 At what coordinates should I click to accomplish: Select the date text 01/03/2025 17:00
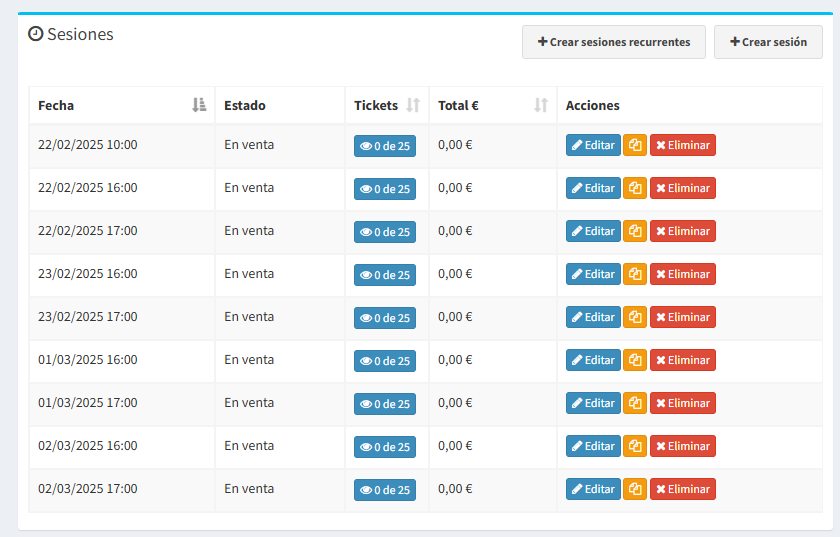88,402
